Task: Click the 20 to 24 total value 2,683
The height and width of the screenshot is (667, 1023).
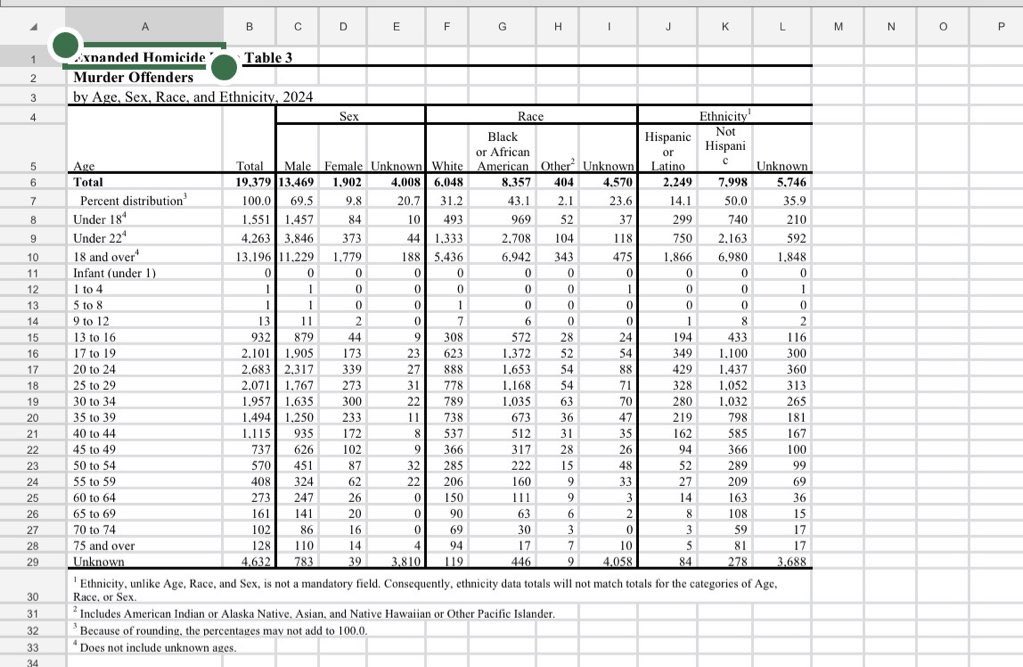Action: (256, 369)
